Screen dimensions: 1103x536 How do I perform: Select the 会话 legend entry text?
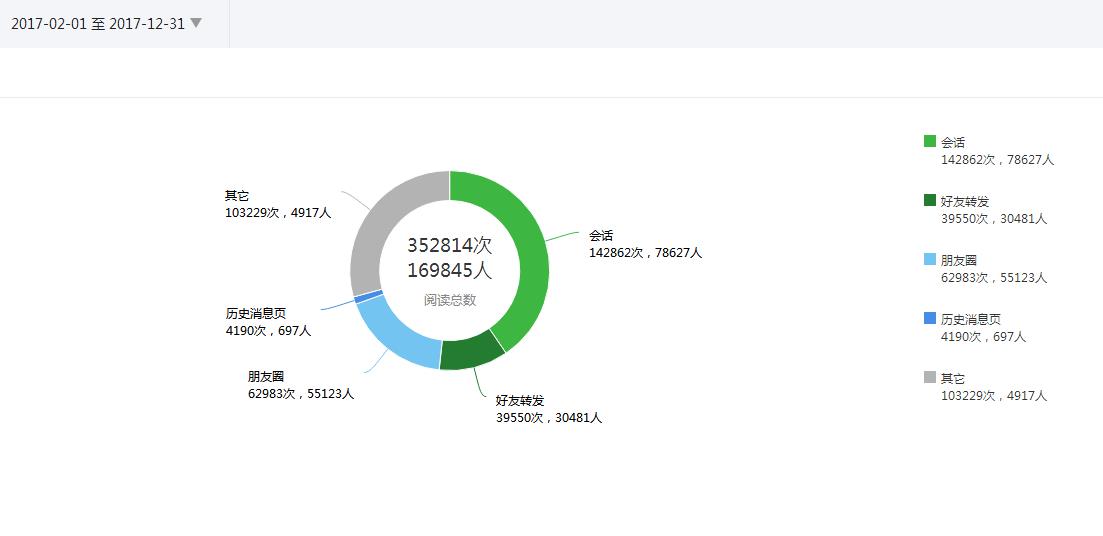pos(953,142)
